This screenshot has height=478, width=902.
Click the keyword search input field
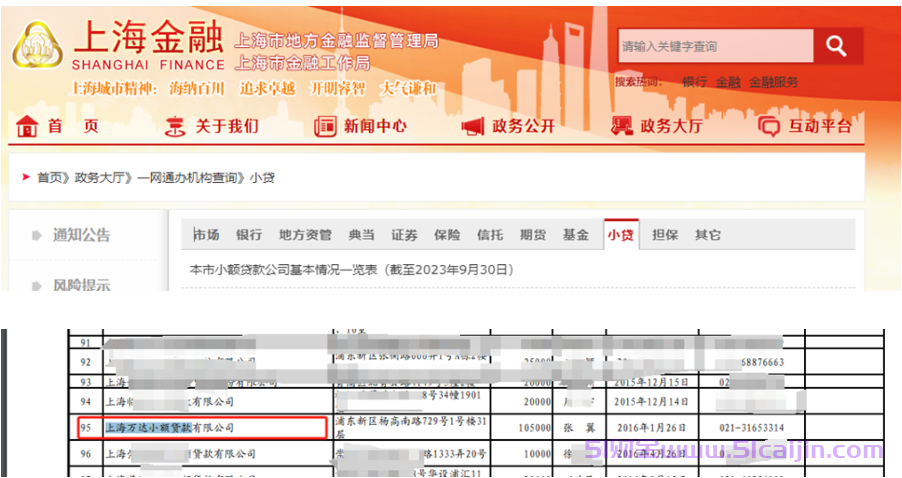pos(716,46)
